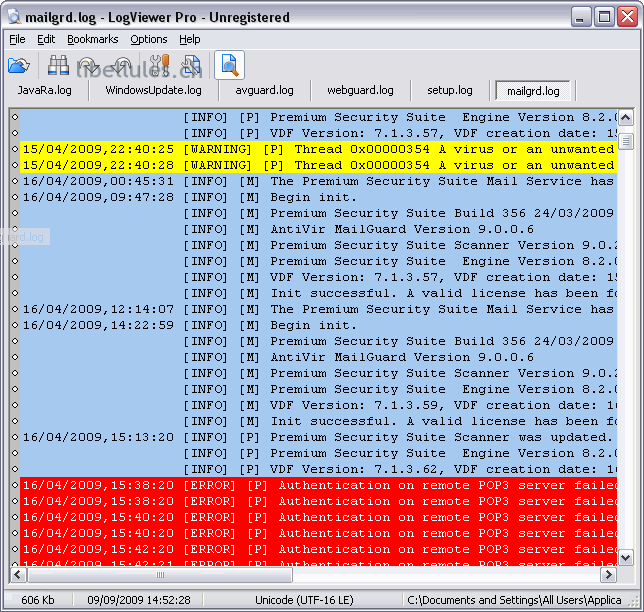The image size is (644, 612).
Task: Click the 09/09/2009 14:52:28 date status
Action: pyautogui.click(x=139, y=600)
